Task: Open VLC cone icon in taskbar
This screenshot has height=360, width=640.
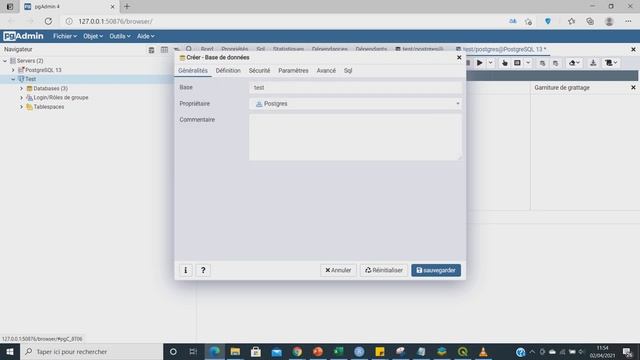Action: click(x=483, y=351)
